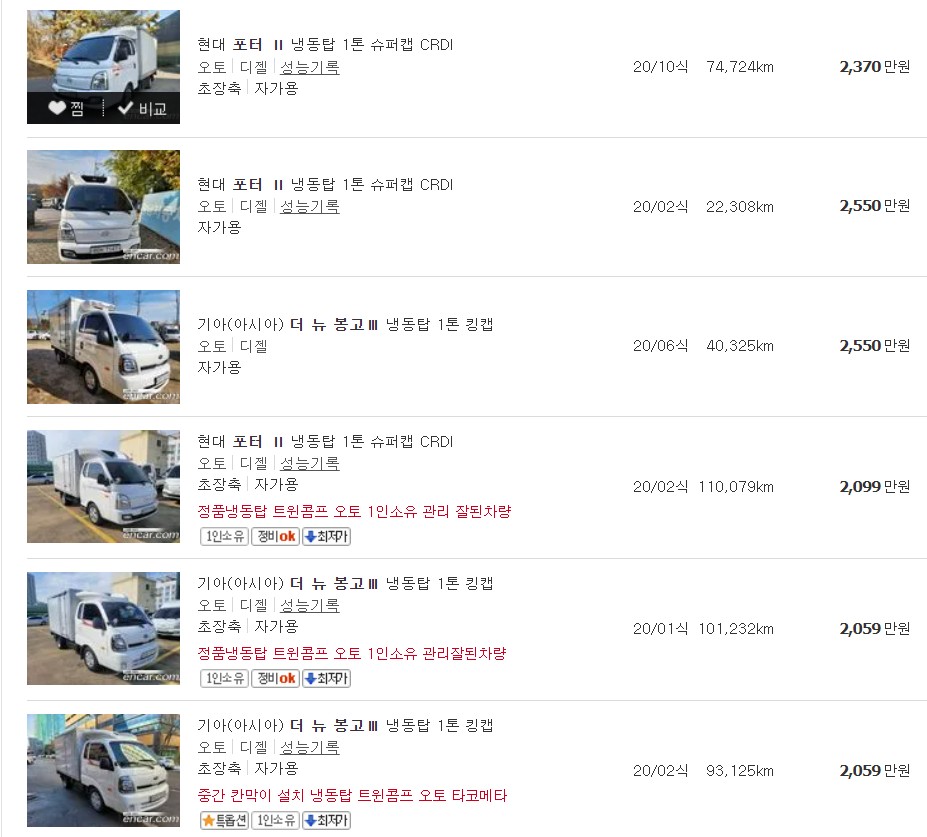The width and height of the screenshot is (927, 837).
Task: Open 성능기록 for the 74,724km Porter
Action: point(309,67)
